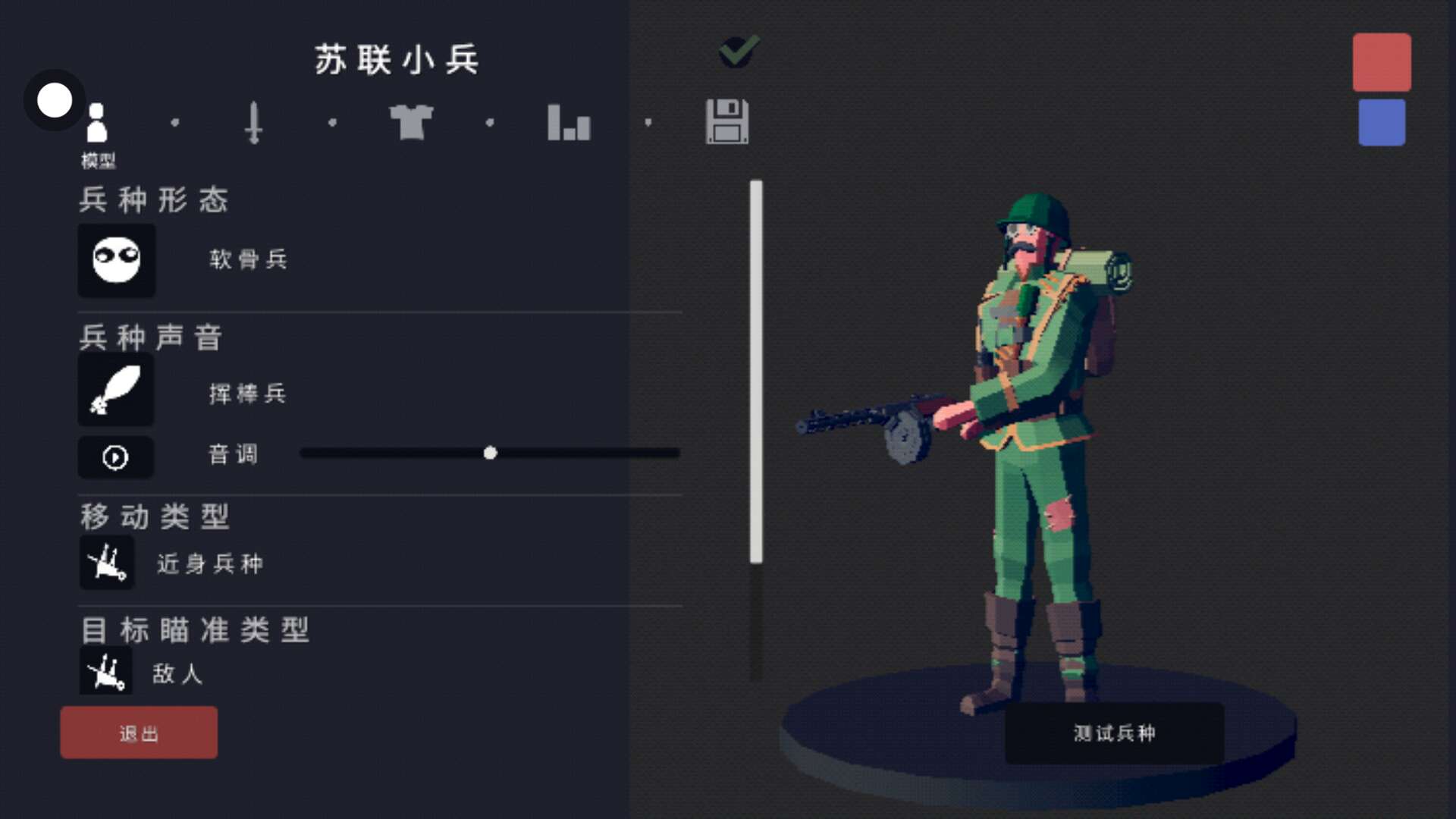
Task: Open the clothing shirt tab
Action: coord(411,122)
